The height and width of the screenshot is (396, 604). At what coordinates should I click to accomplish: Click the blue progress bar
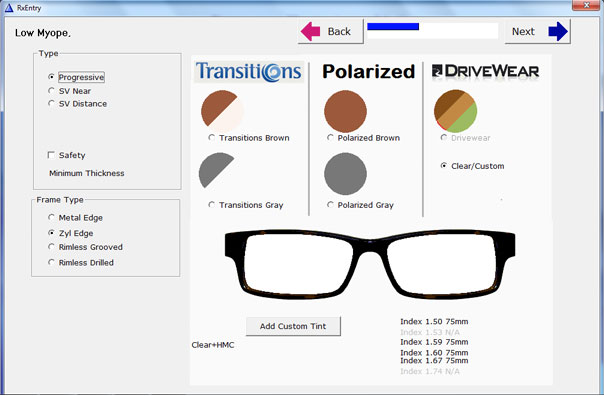point(432,30)
